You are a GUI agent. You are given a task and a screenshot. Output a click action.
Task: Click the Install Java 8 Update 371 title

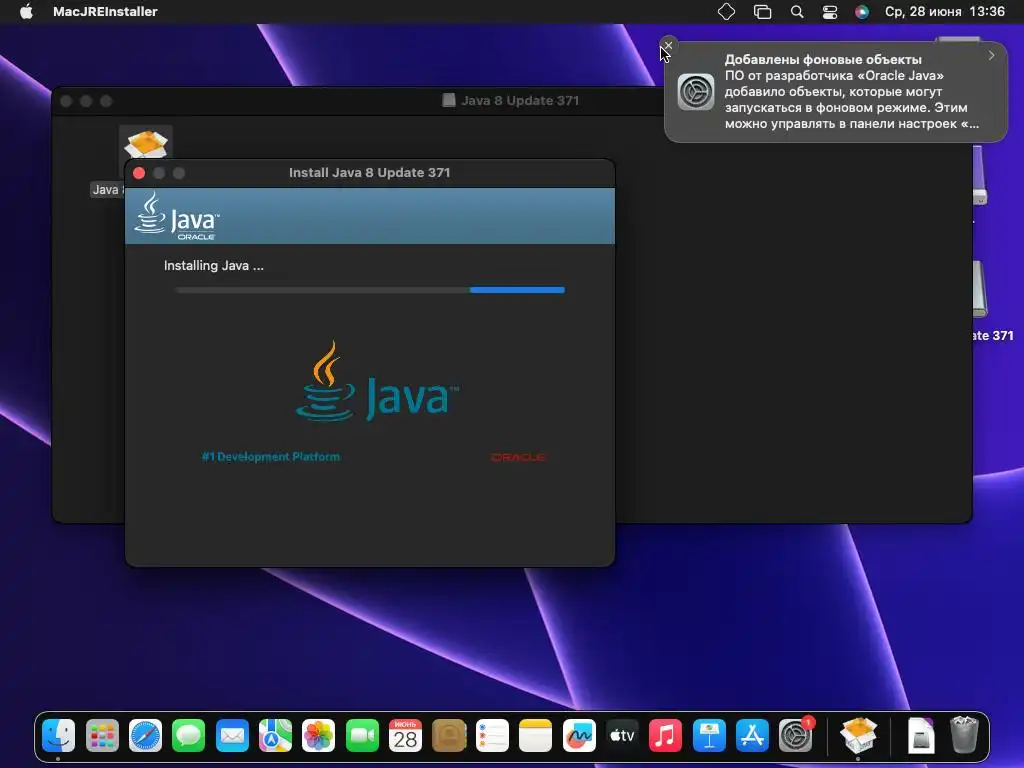click(370, 172)
